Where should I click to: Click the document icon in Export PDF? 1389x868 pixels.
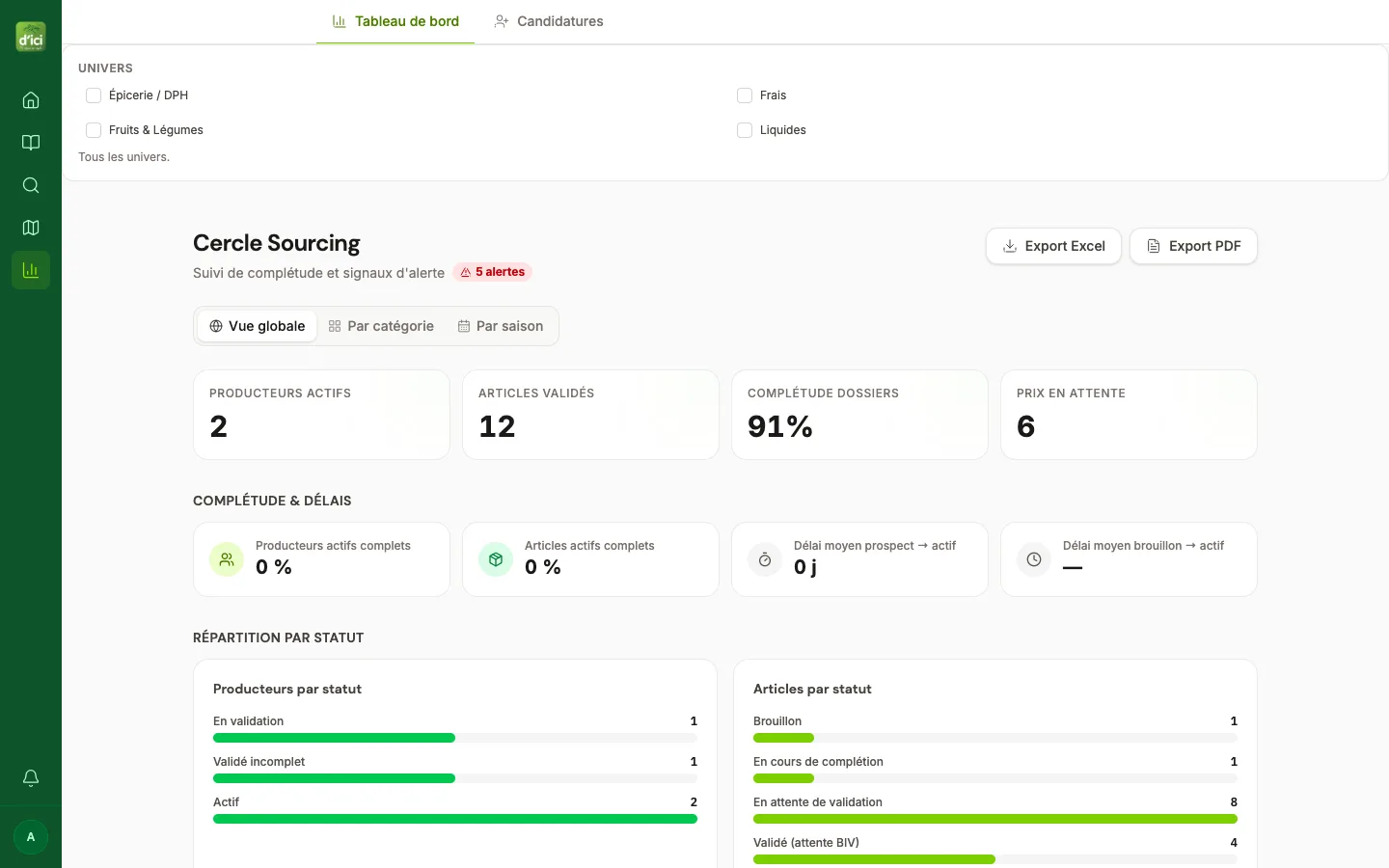click(1154, 246)
